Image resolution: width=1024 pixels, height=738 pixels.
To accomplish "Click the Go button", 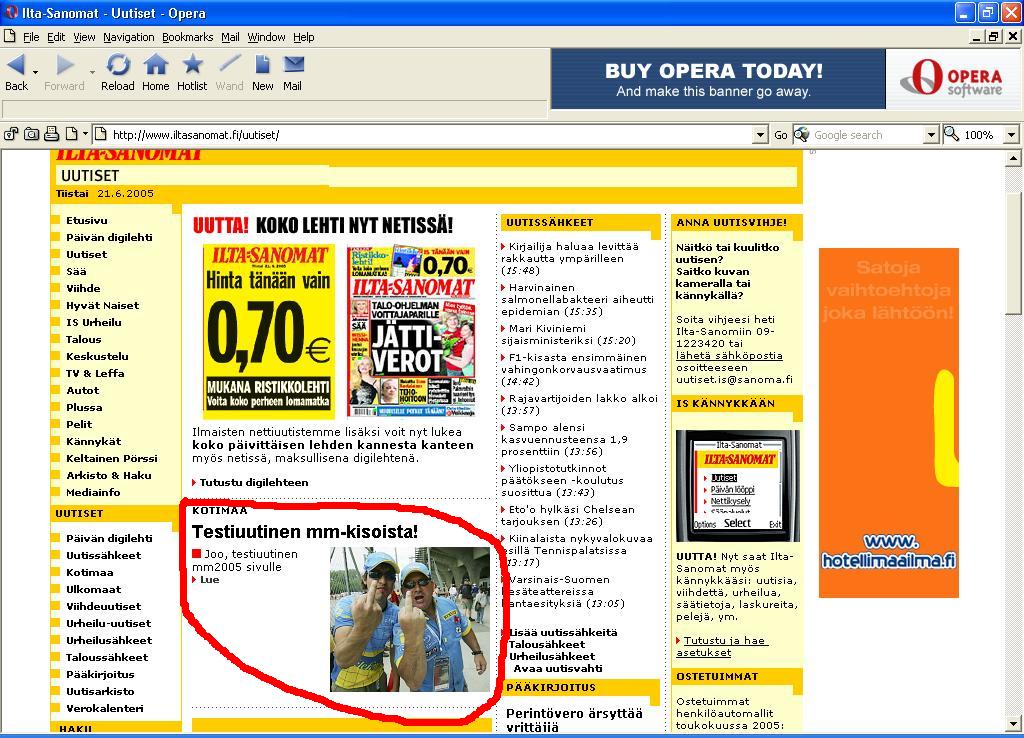I will pyautogui.click(x=781, y=135).
